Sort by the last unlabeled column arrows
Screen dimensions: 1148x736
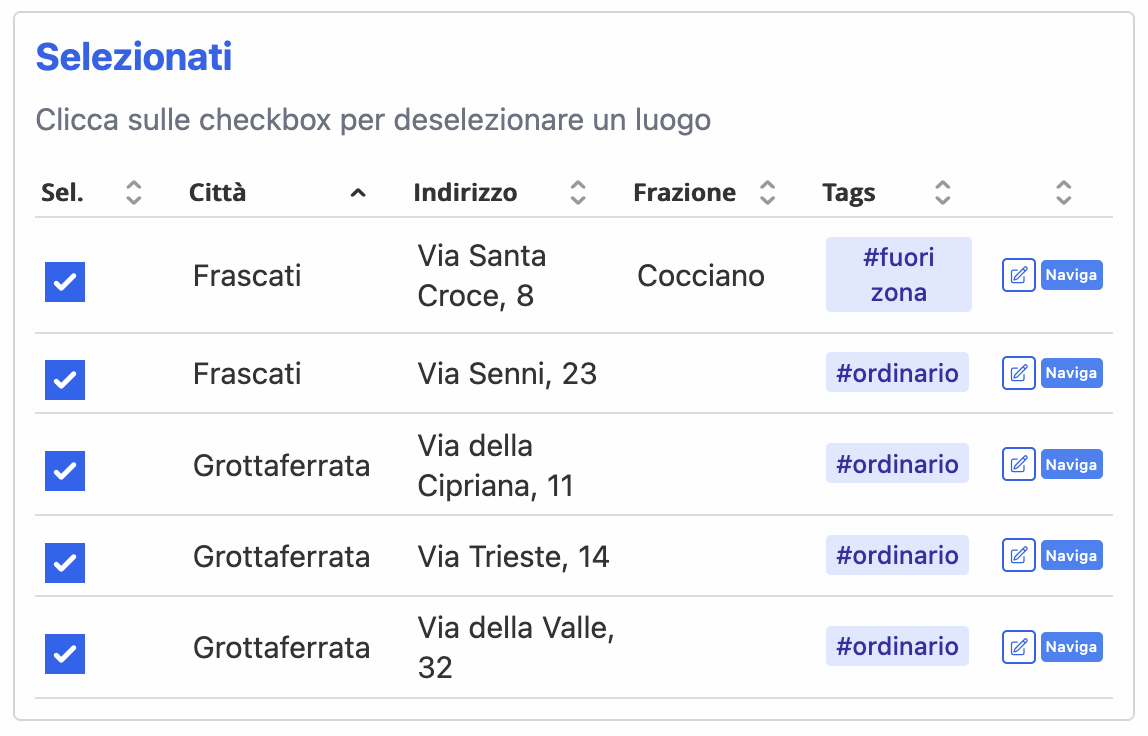click(x=1064, y=193)
